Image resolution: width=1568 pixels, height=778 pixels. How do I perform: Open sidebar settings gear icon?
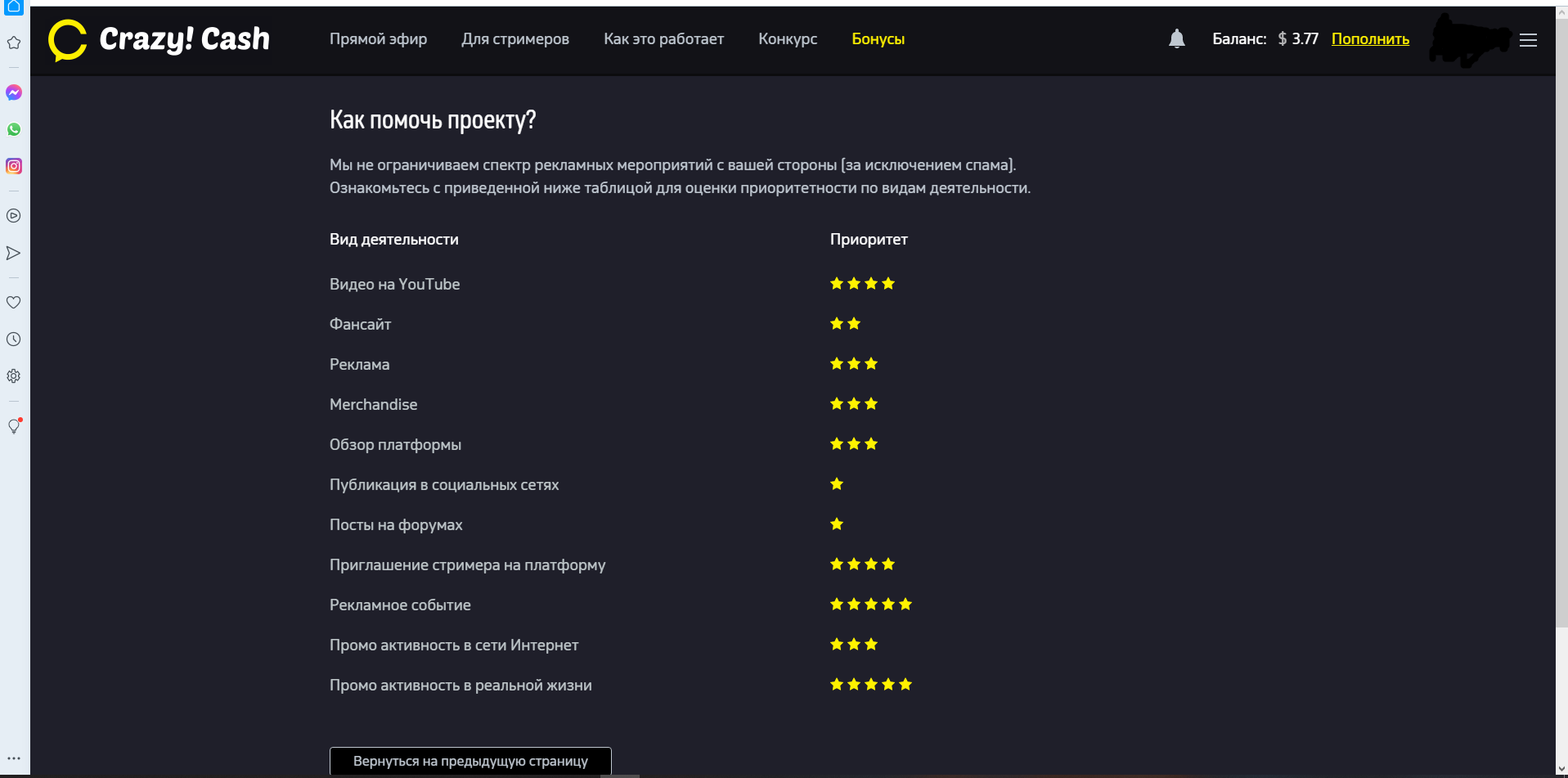click(x=14, y=376)
